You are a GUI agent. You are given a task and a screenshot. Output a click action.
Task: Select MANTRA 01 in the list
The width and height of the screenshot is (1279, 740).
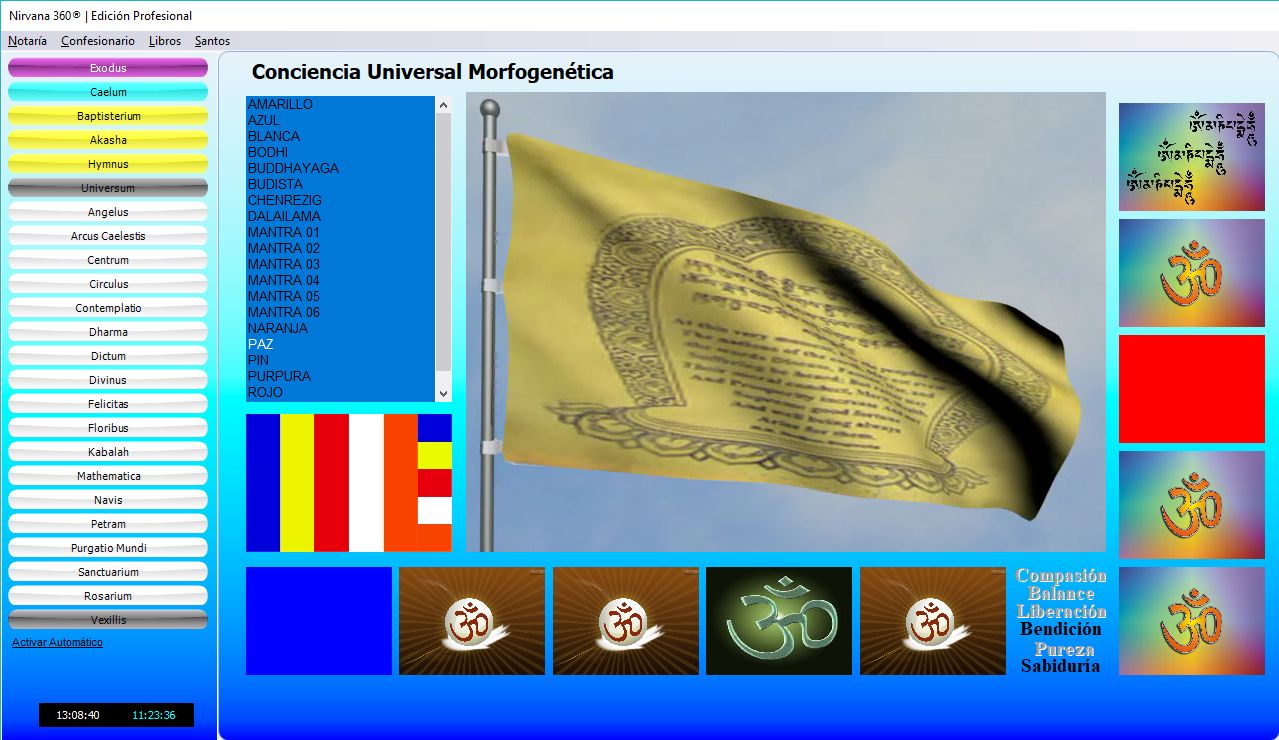pos(341,232)
